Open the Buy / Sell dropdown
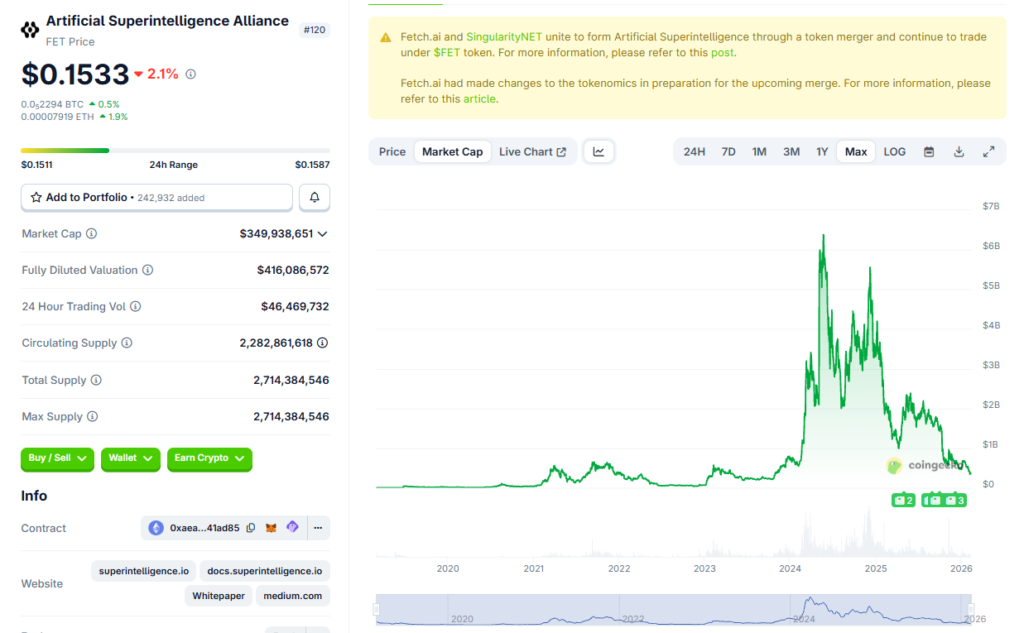Screen dimensions: 1024x633 click(57, 458)
